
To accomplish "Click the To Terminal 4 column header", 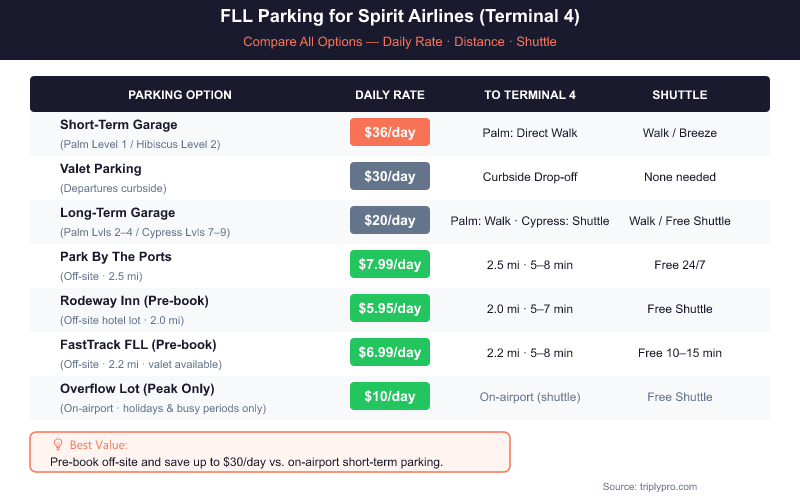I will pyautogui.click(x=530, y=95).
